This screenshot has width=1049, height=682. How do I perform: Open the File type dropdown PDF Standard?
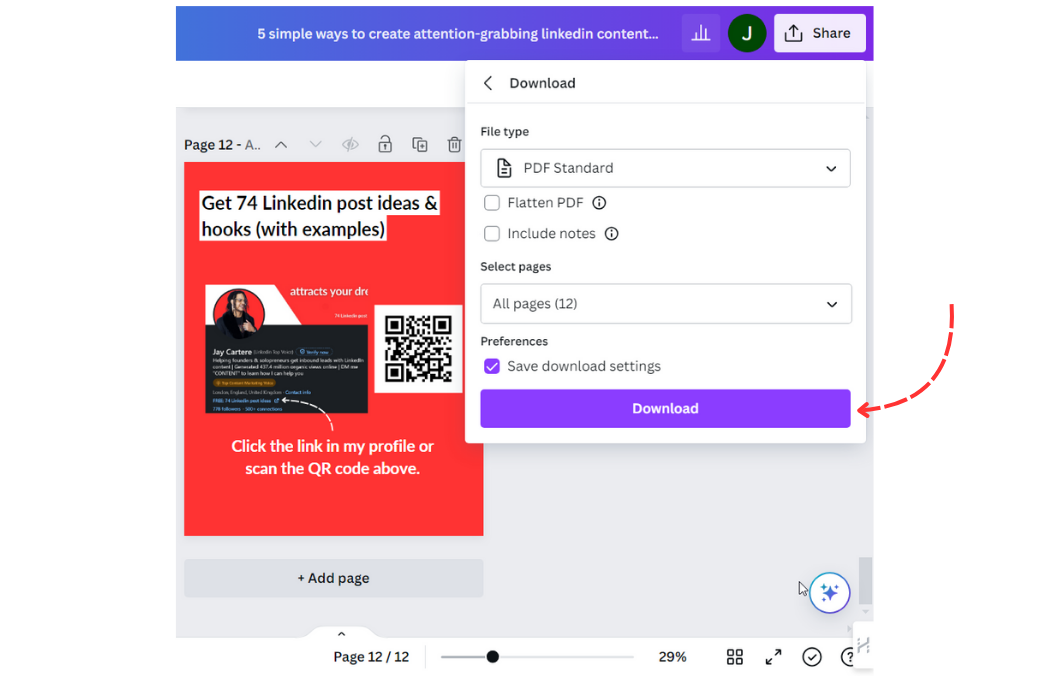[x=665, y=168]
